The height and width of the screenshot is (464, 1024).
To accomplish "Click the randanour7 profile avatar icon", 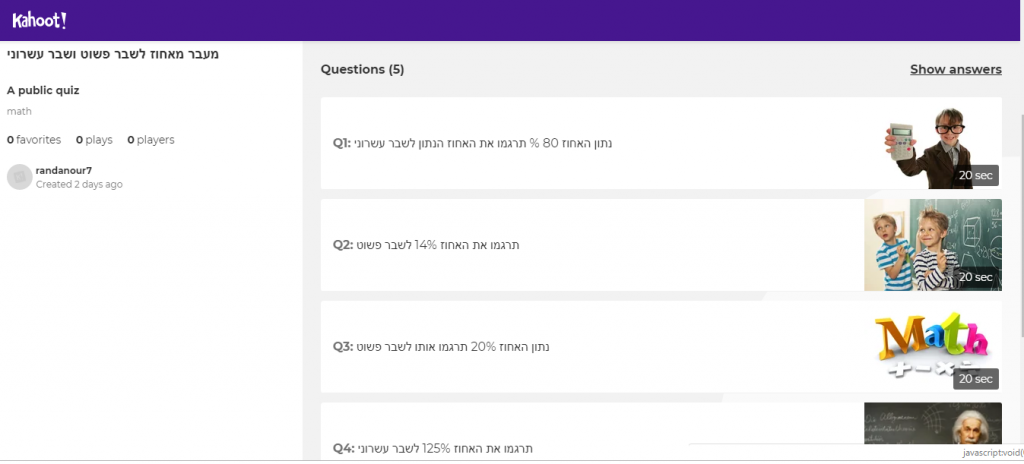I will [x=19, y=177].
